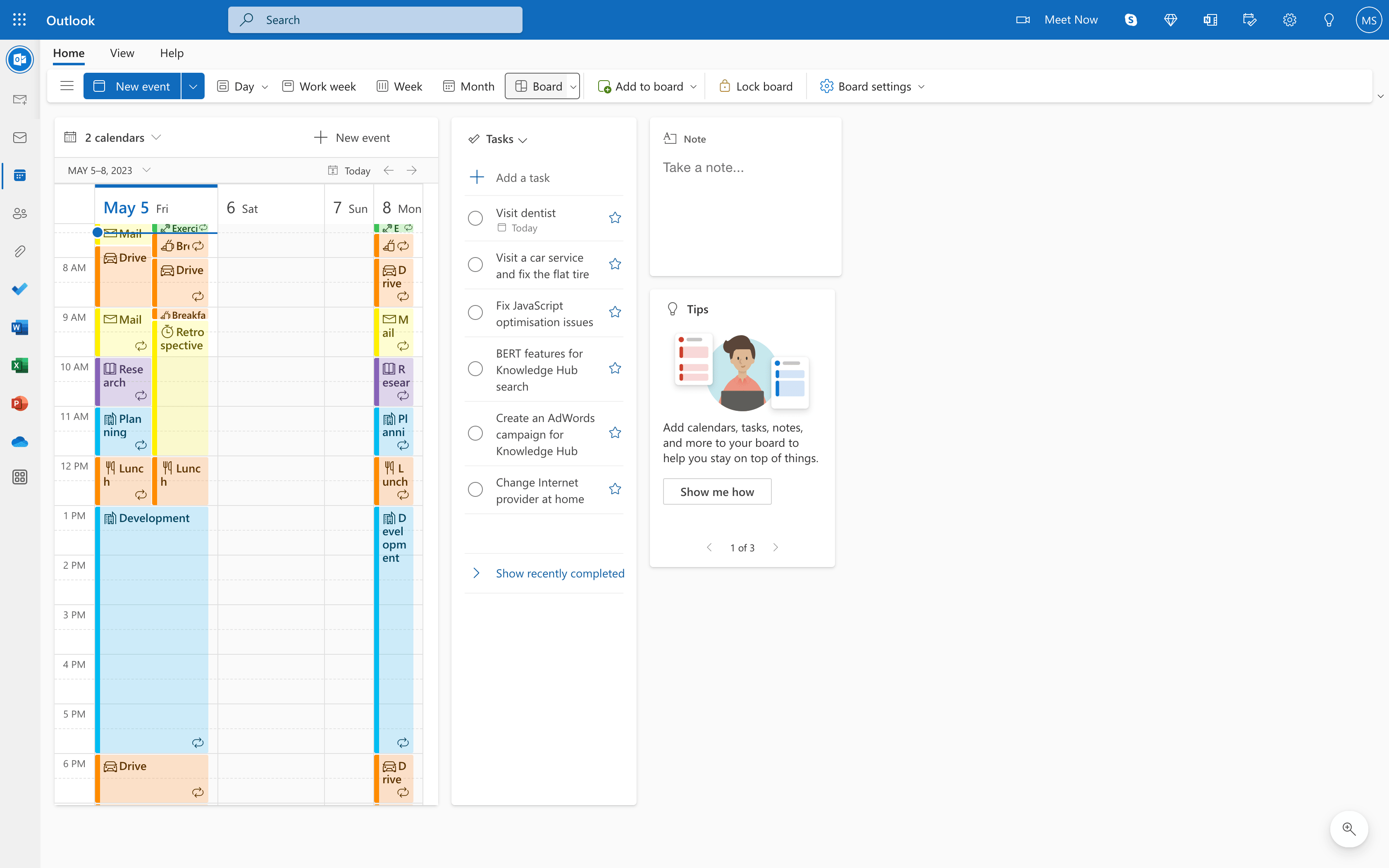The height and width of the screenshot is (868, 1389).
Task: Open the Day view dropdown
Action: pos(264,86)
